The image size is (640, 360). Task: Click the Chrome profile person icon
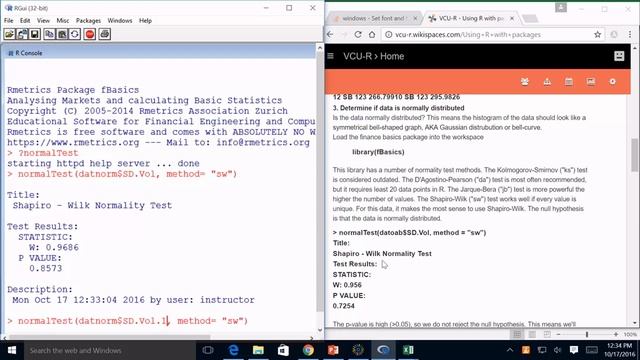click(561, 7)
